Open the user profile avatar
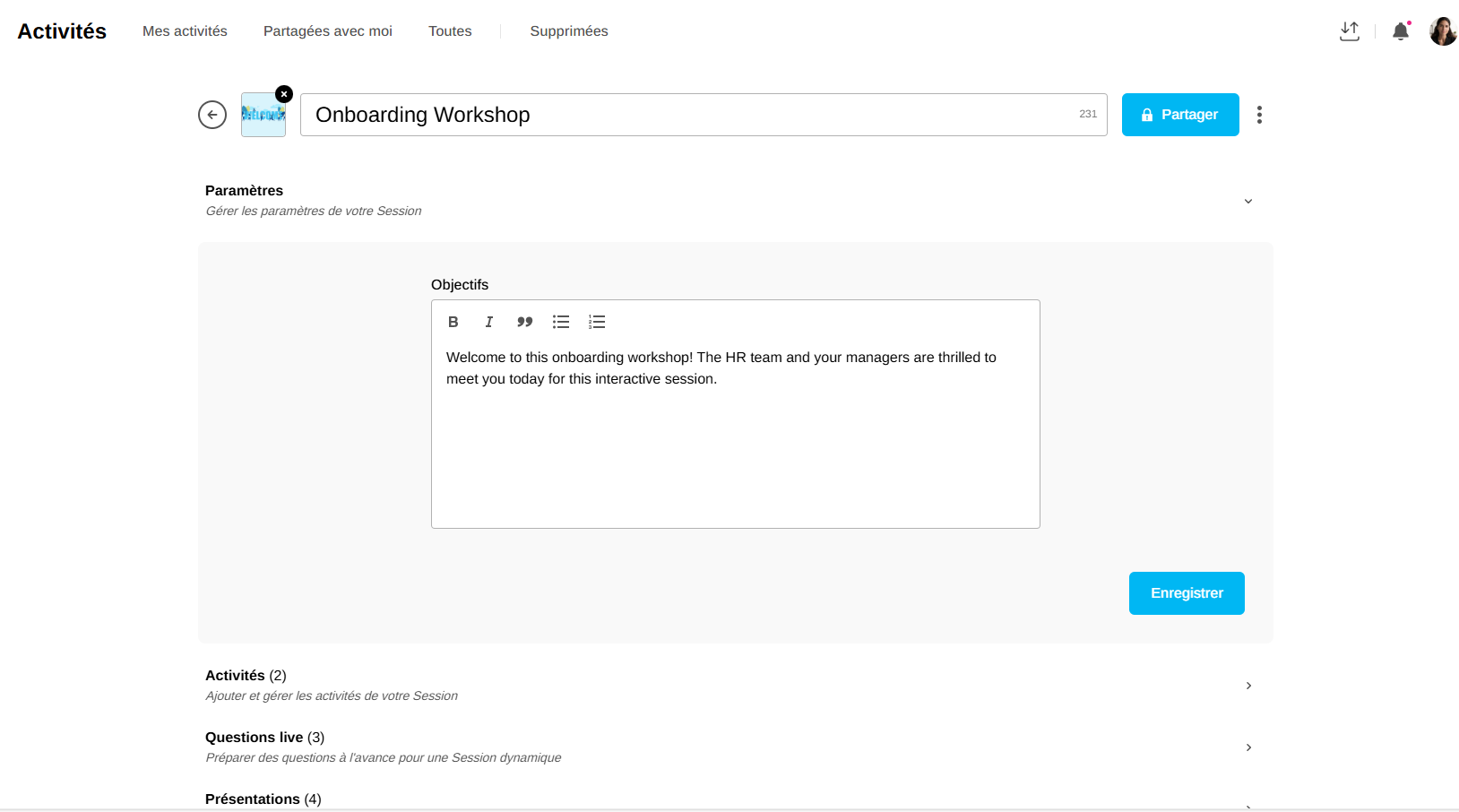Viewport: 1459px width, 812px height. 1443,31
